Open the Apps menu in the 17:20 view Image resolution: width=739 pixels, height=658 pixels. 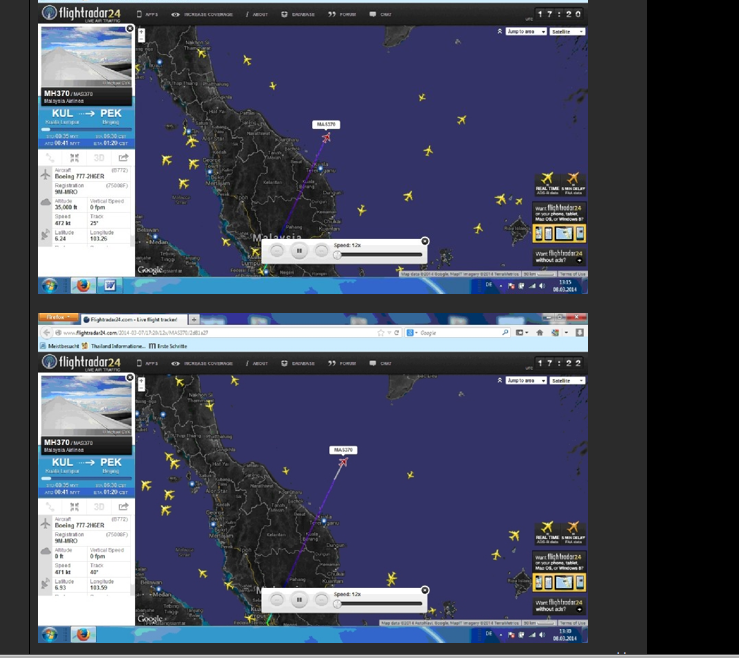tap(147, 15)
